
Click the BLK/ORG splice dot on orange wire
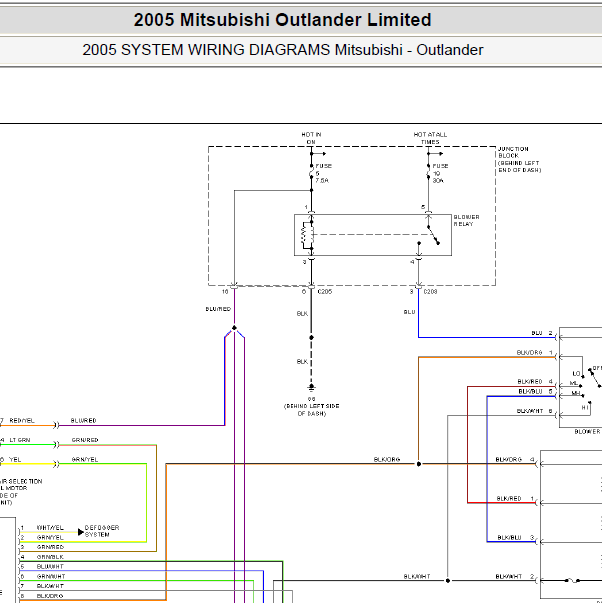coord(419,464)
